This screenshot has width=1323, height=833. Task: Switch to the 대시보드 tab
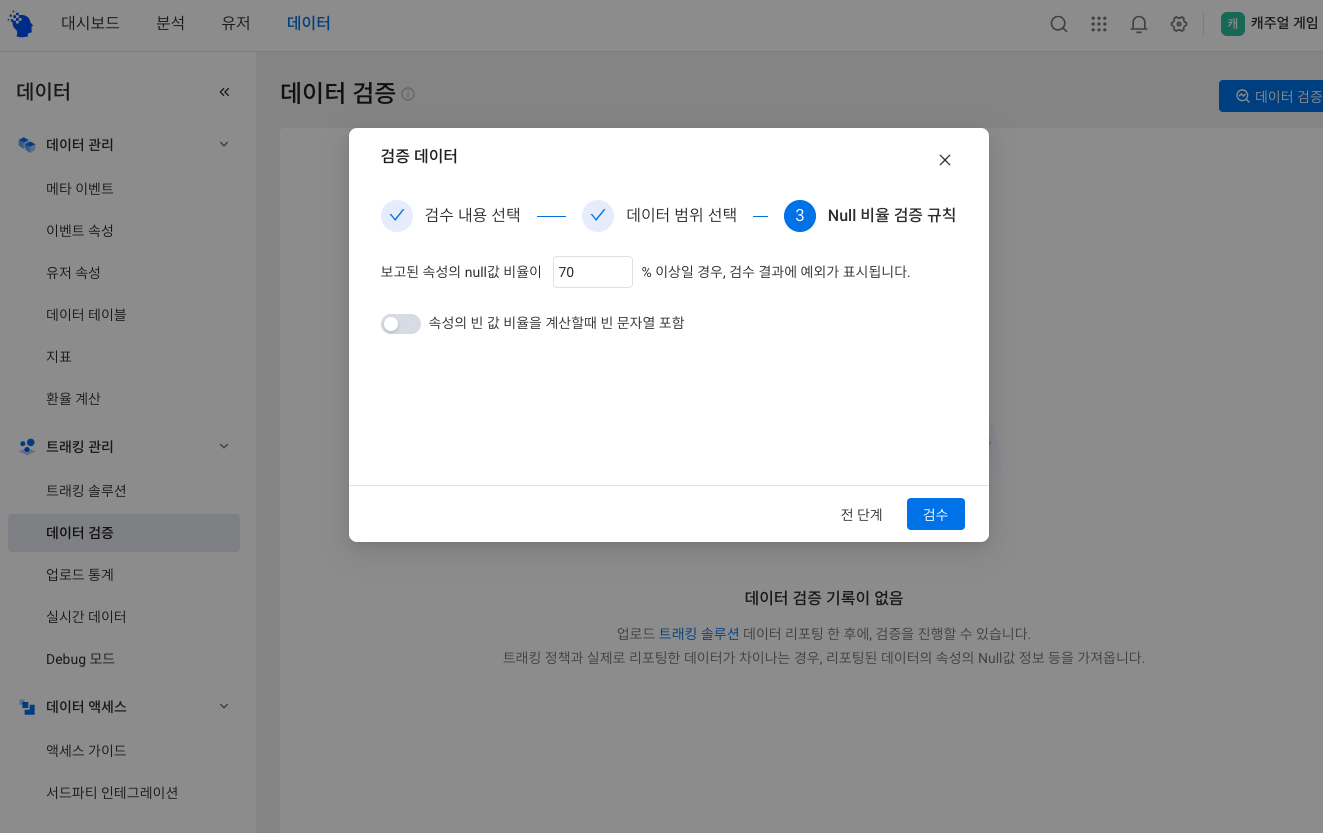coord(90,23)
